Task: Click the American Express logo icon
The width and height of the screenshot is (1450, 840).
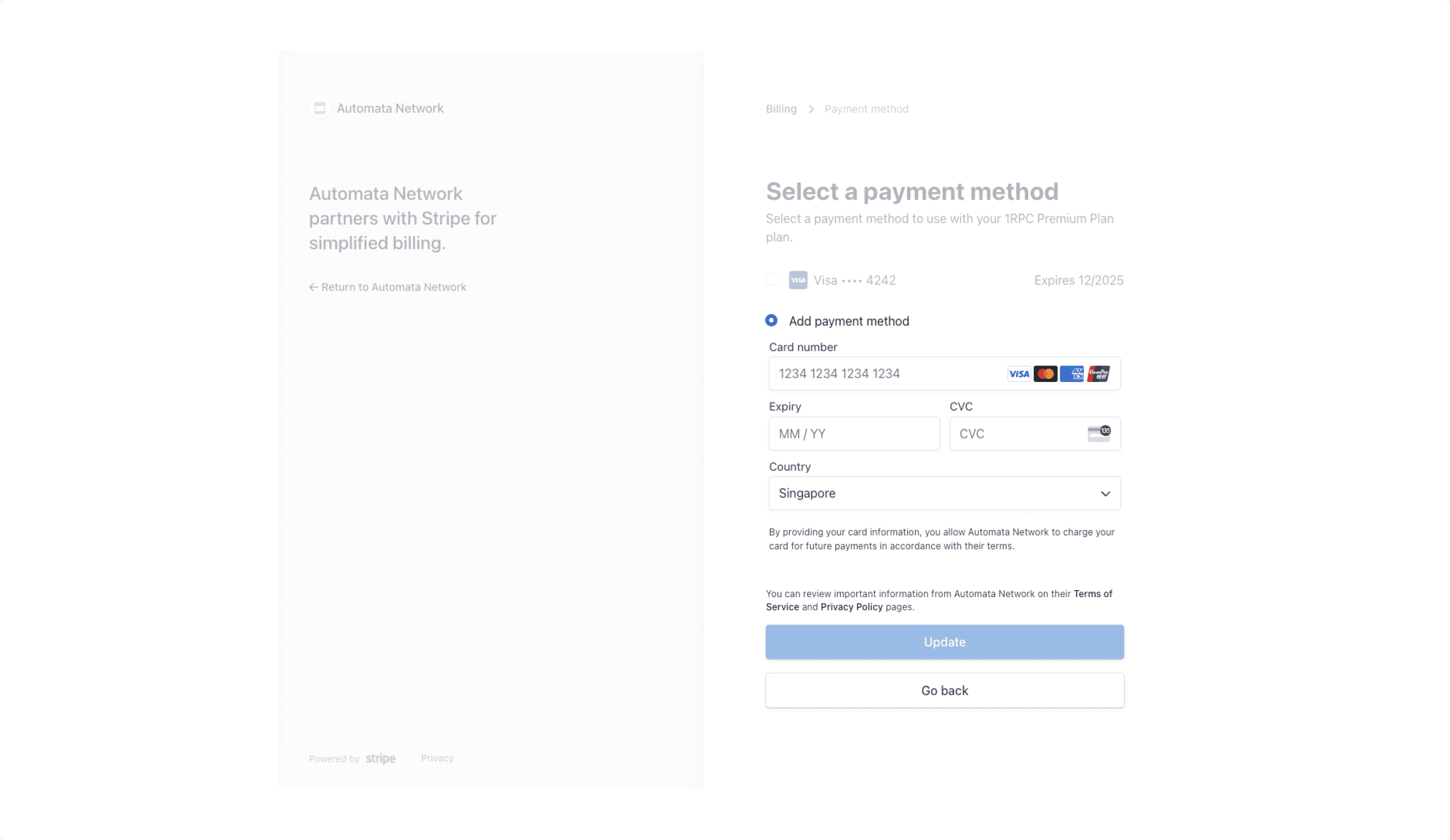Action: coord(1071,374)
